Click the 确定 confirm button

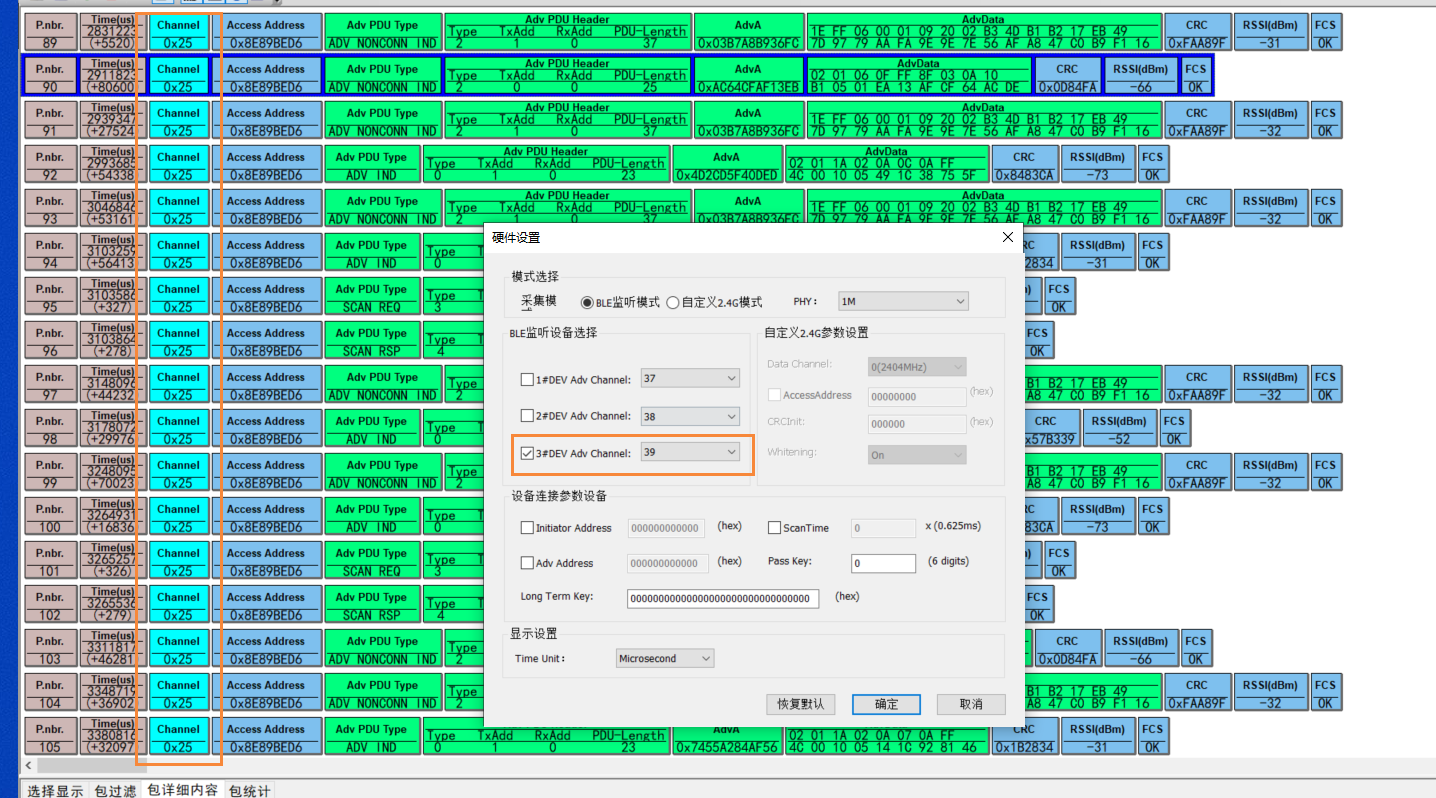pos(886,704)
